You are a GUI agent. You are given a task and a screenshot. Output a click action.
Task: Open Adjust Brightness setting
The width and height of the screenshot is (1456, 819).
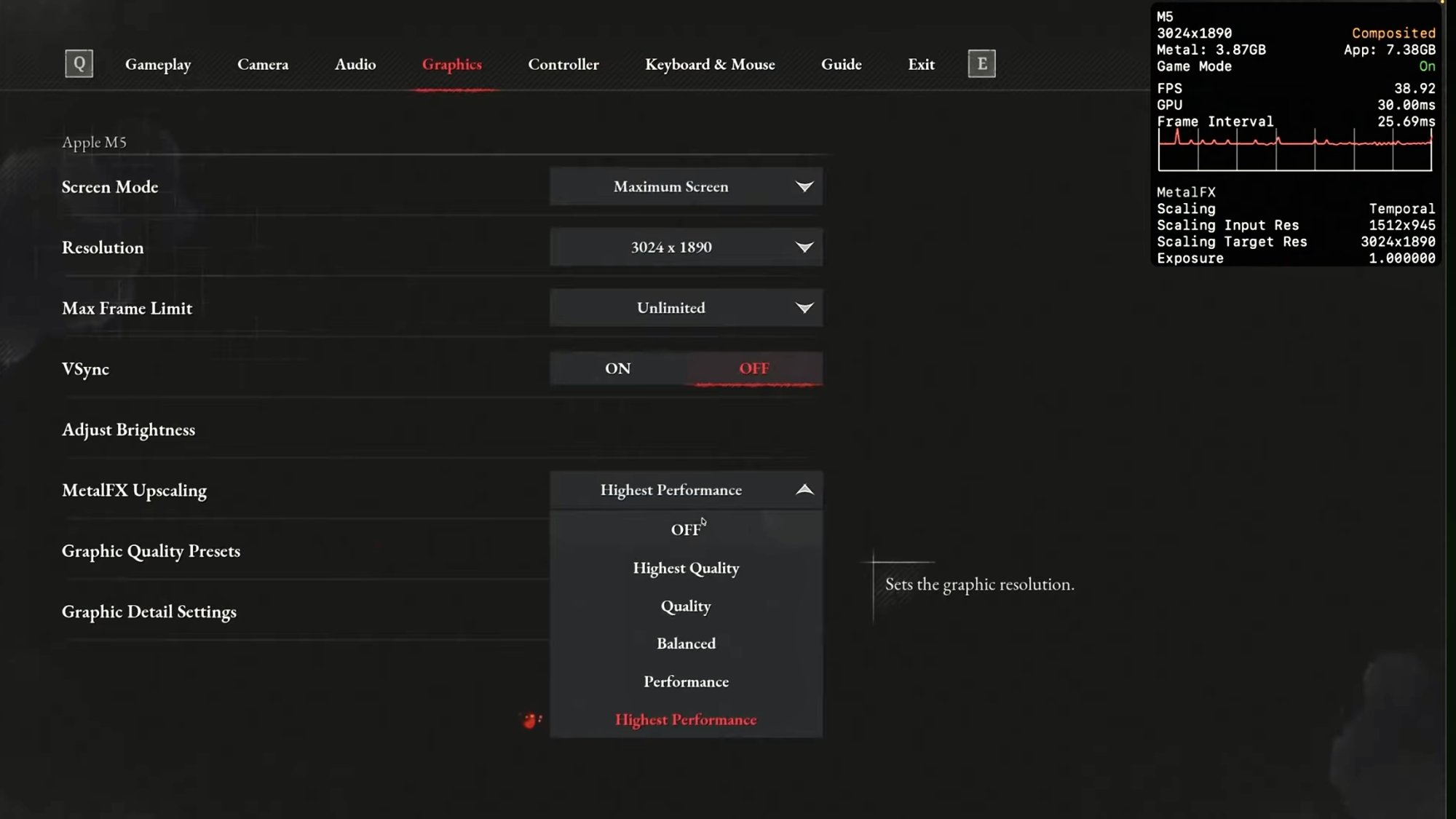coord(128,430)
